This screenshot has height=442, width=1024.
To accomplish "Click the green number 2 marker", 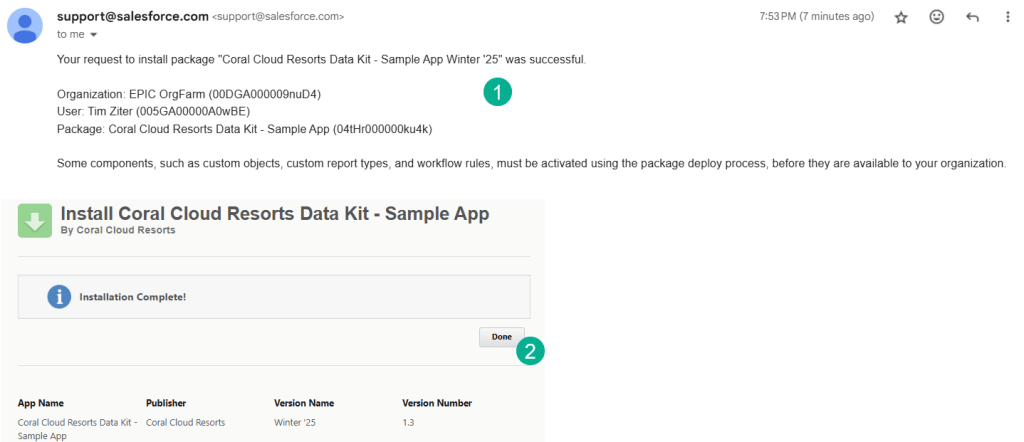I will (531, 351).
